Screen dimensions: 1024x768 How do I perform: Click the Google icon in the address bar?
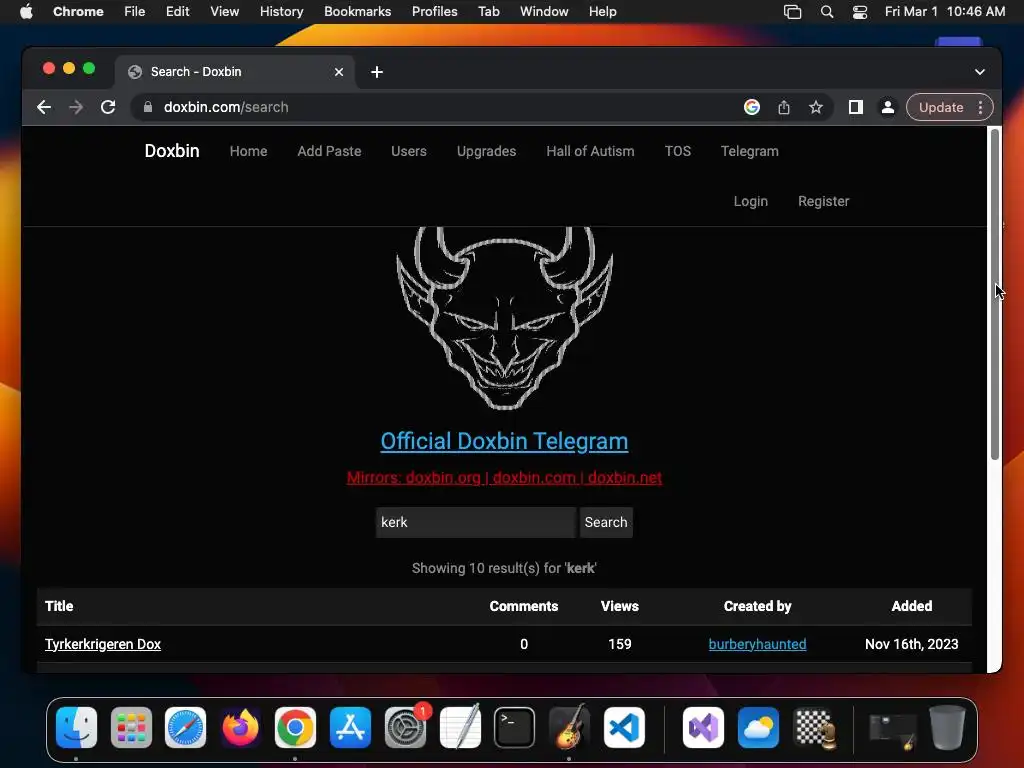tap(752, 107)
